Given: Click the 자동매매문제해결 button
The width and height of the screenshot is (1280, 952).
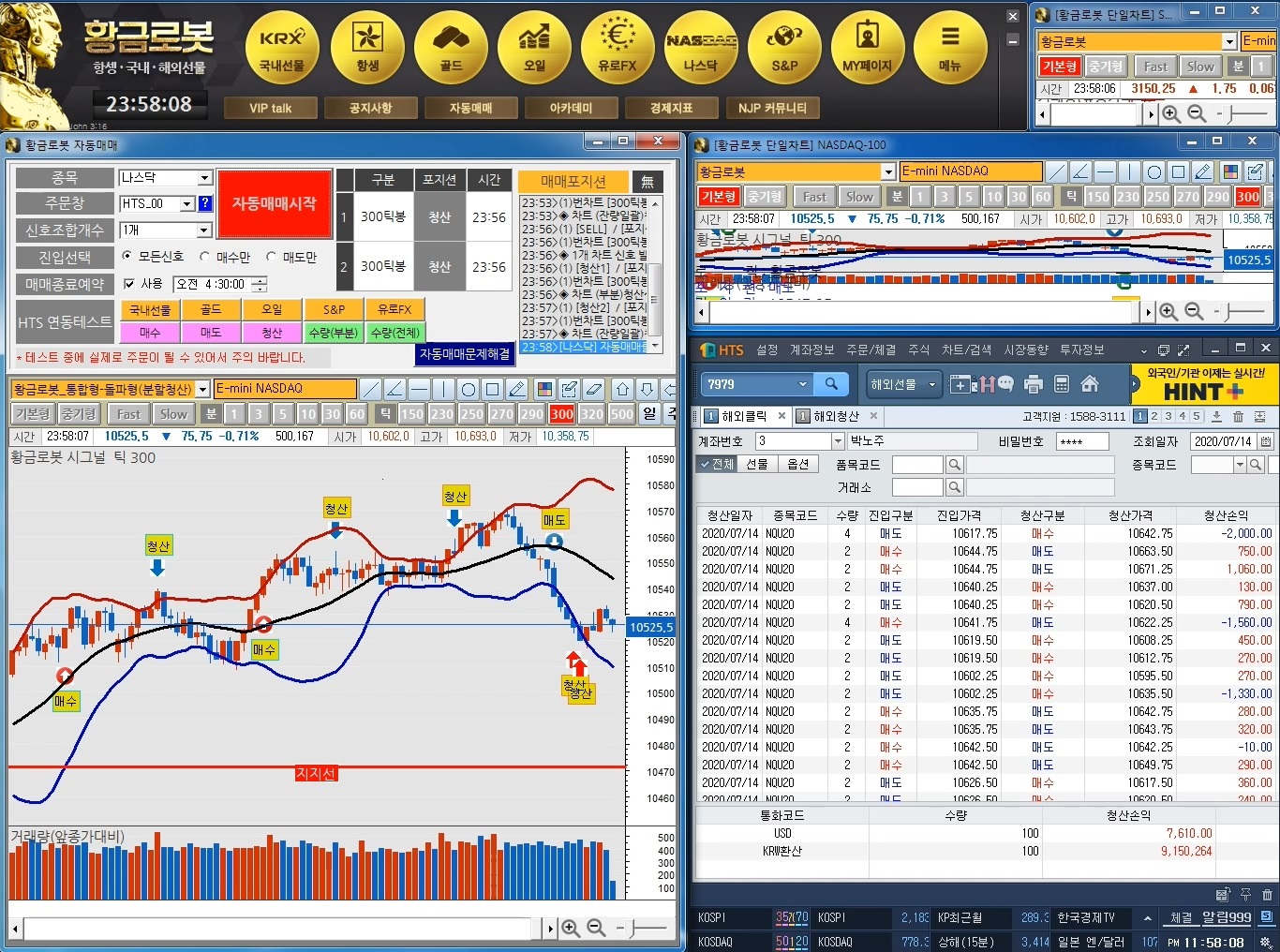Looking at the screenshot, I should click(465, 354).
